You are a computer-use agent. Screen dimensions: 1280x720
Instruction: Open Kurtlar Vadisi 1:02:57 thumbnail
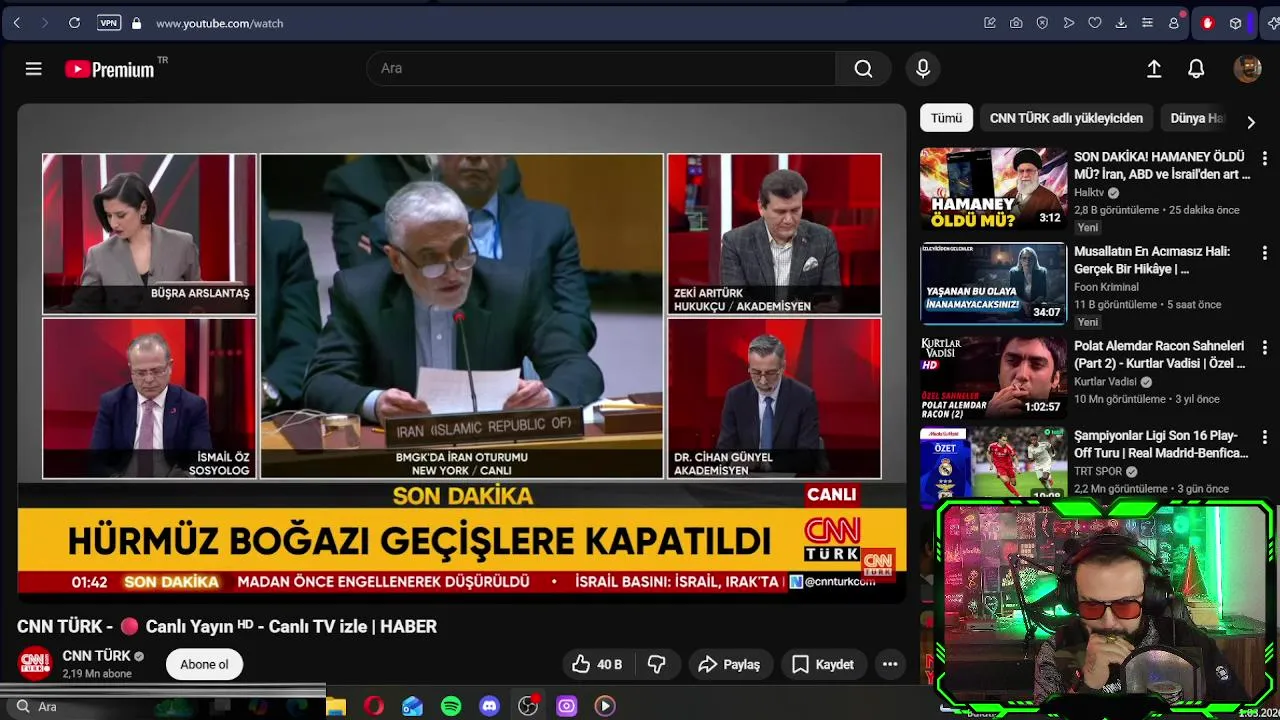click(993, 377)
